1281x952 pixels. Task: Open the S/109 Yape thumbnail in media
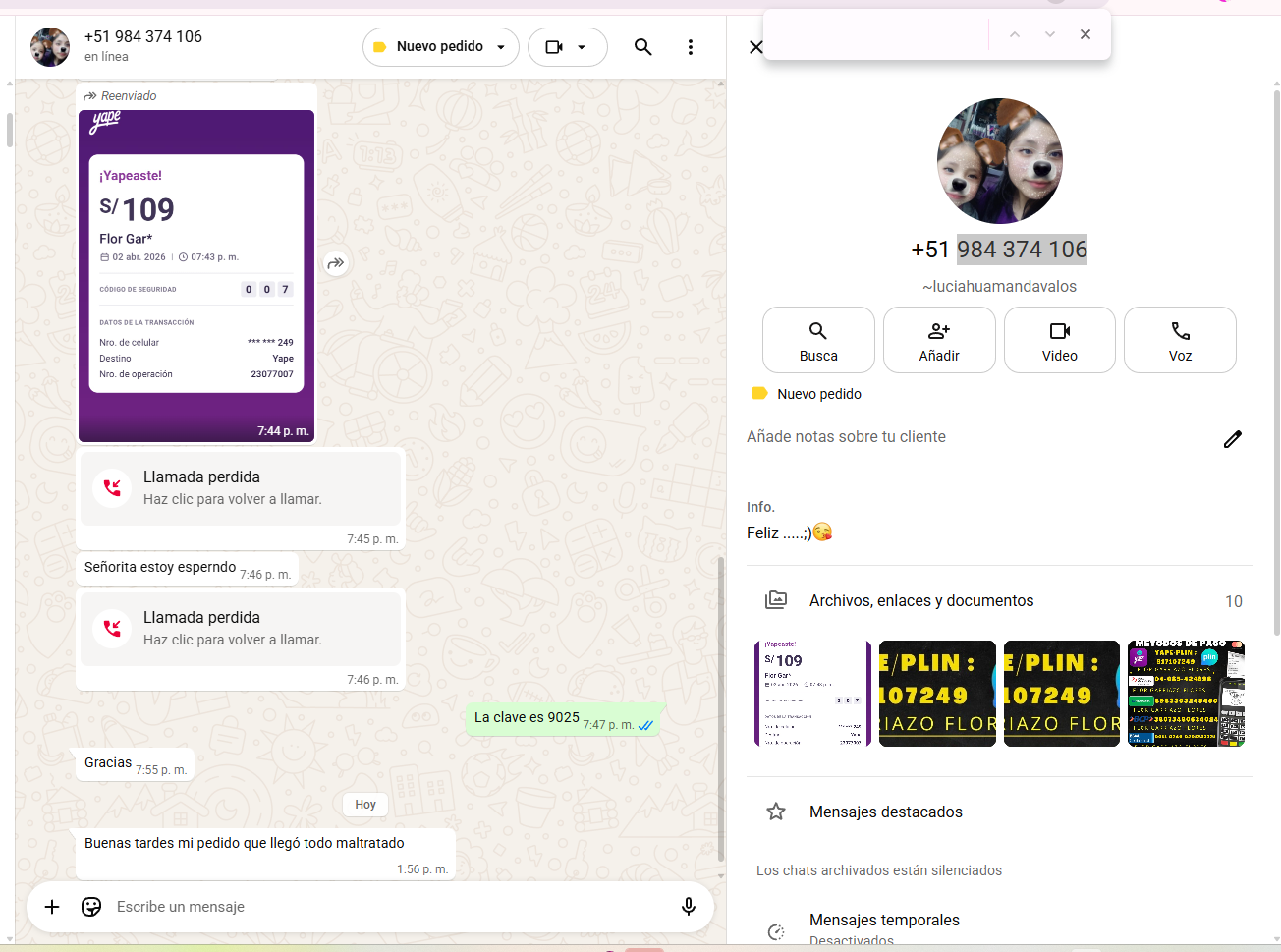811,694
